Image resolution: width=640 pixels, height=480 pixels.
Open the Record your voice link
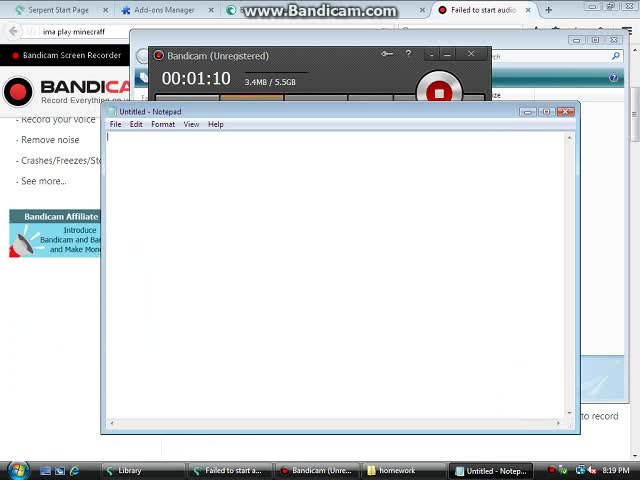pyautogui.click(x=58, y=120)
